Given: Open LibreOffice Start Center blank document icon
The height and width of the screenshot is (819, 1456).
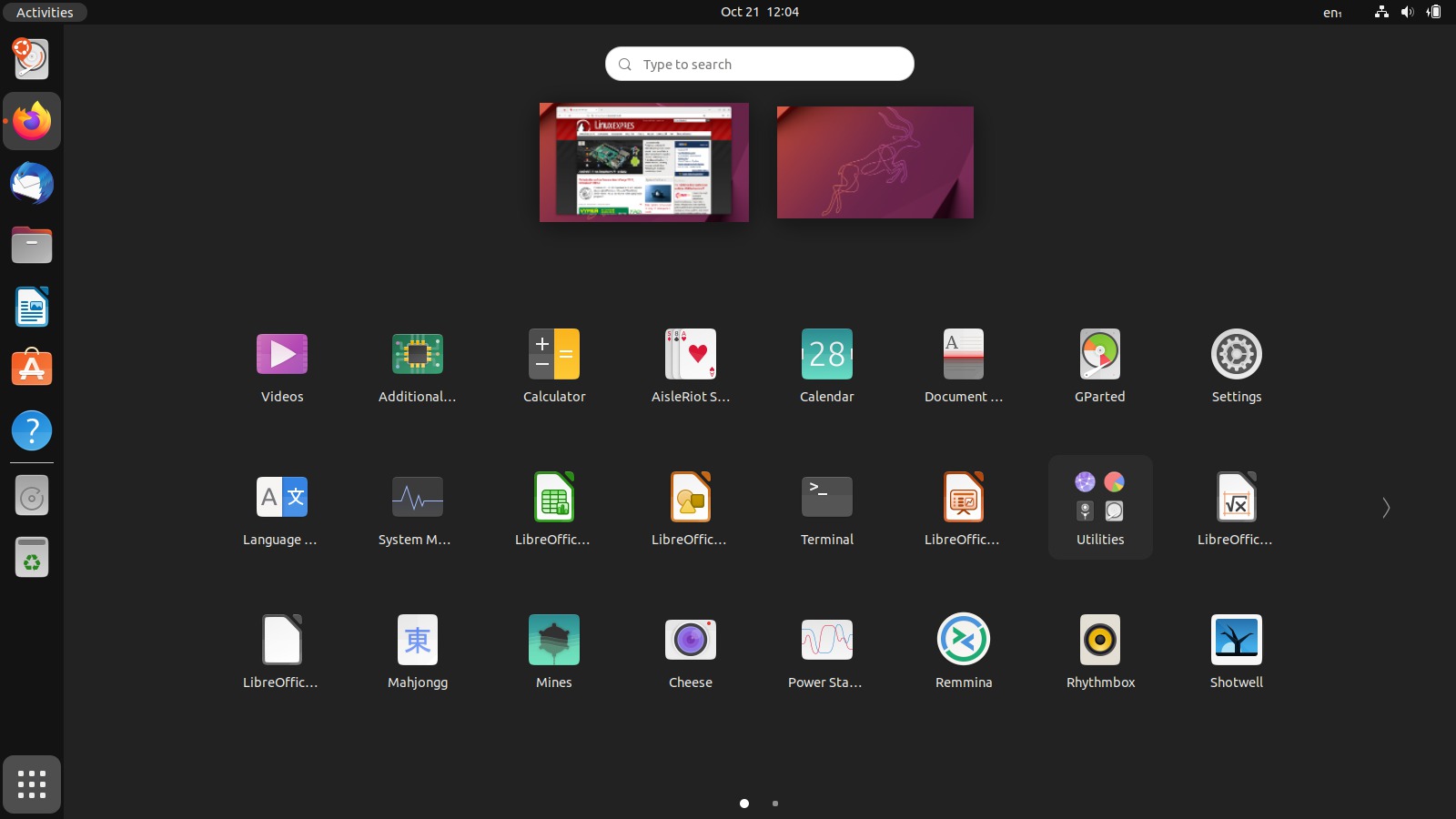Looking at the screenshot, I should pos(282,652).
